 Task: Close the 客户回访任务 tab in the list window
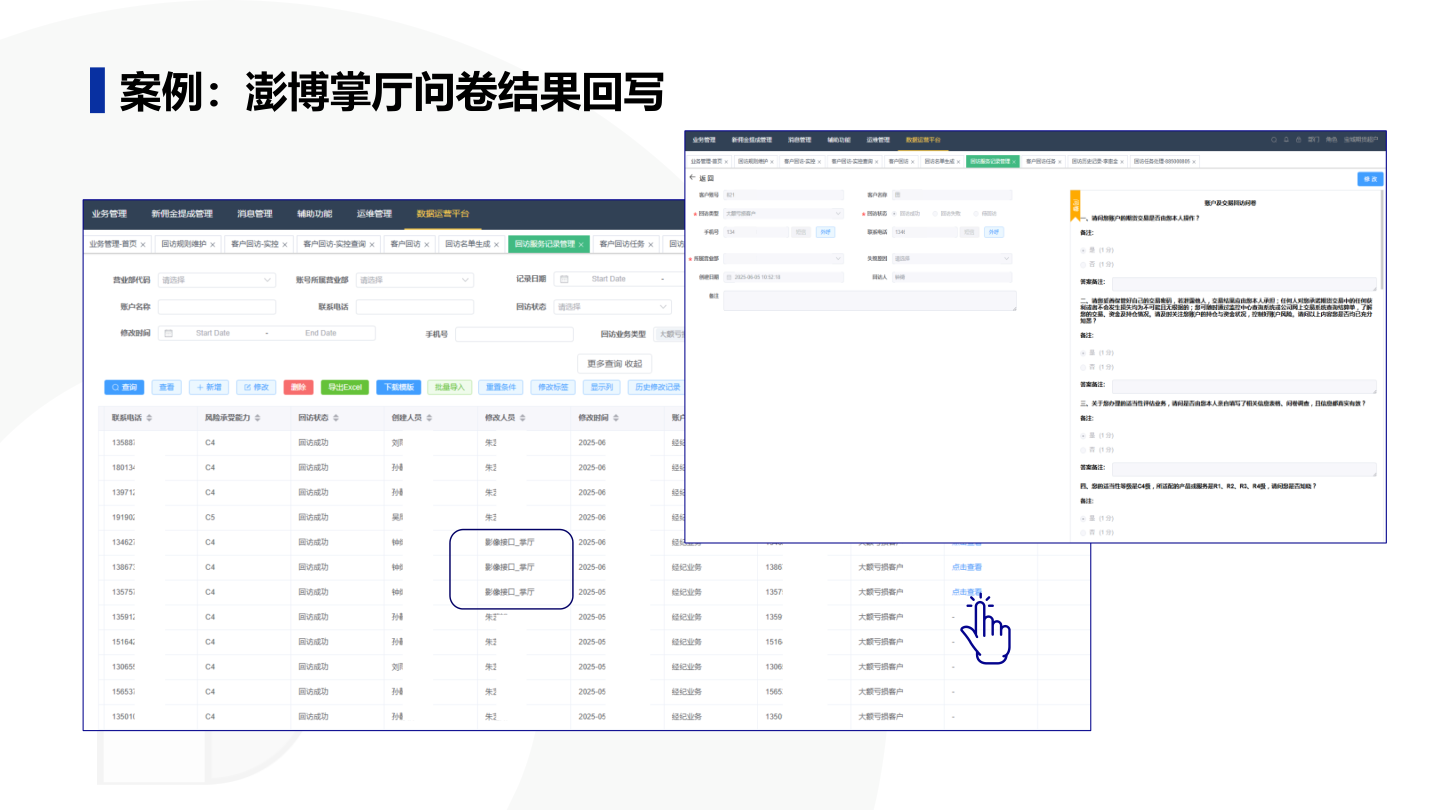[x=652, y=244]
